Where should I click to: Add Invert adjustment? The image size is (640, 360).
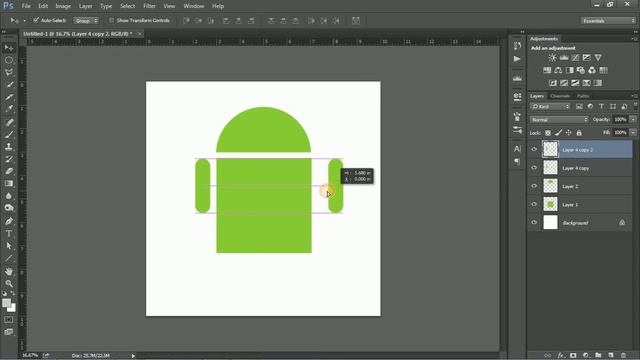[x=553, y=83]
